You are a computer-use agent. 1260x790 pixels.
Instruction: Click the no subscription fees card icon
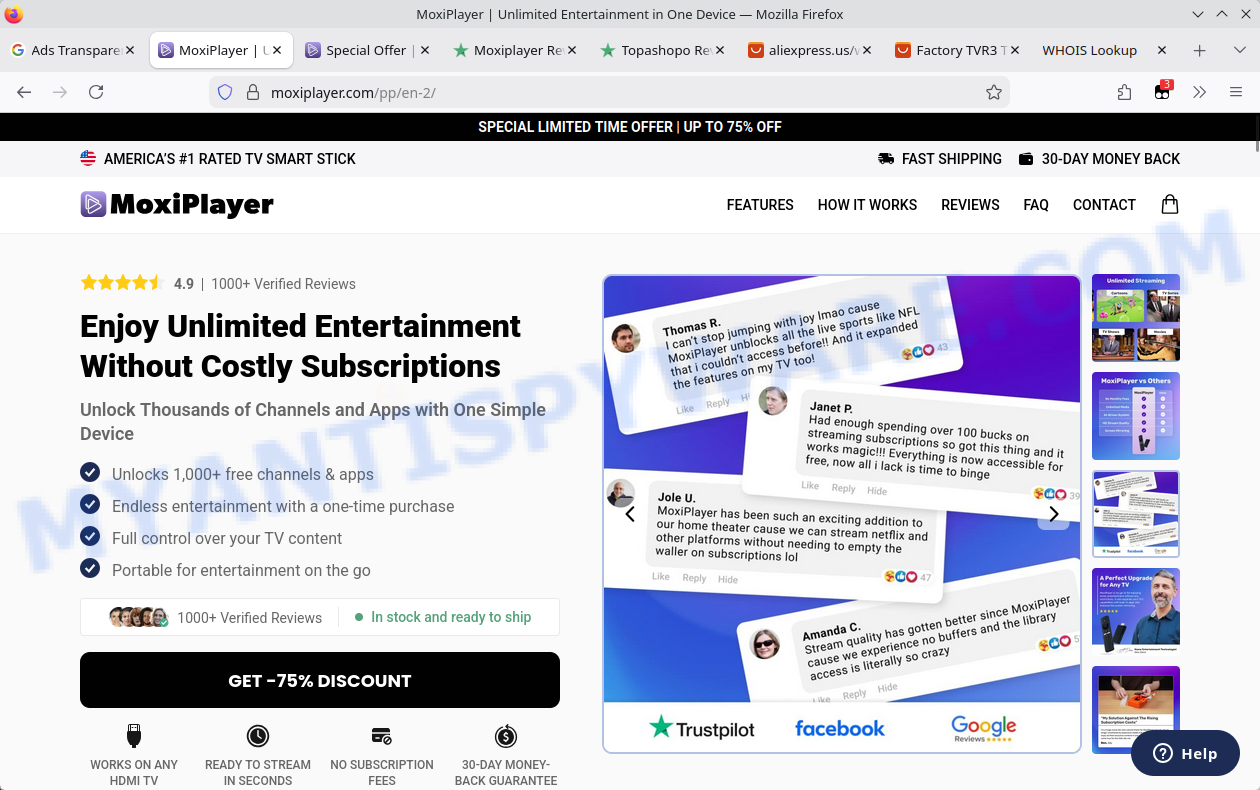point(382,736)
